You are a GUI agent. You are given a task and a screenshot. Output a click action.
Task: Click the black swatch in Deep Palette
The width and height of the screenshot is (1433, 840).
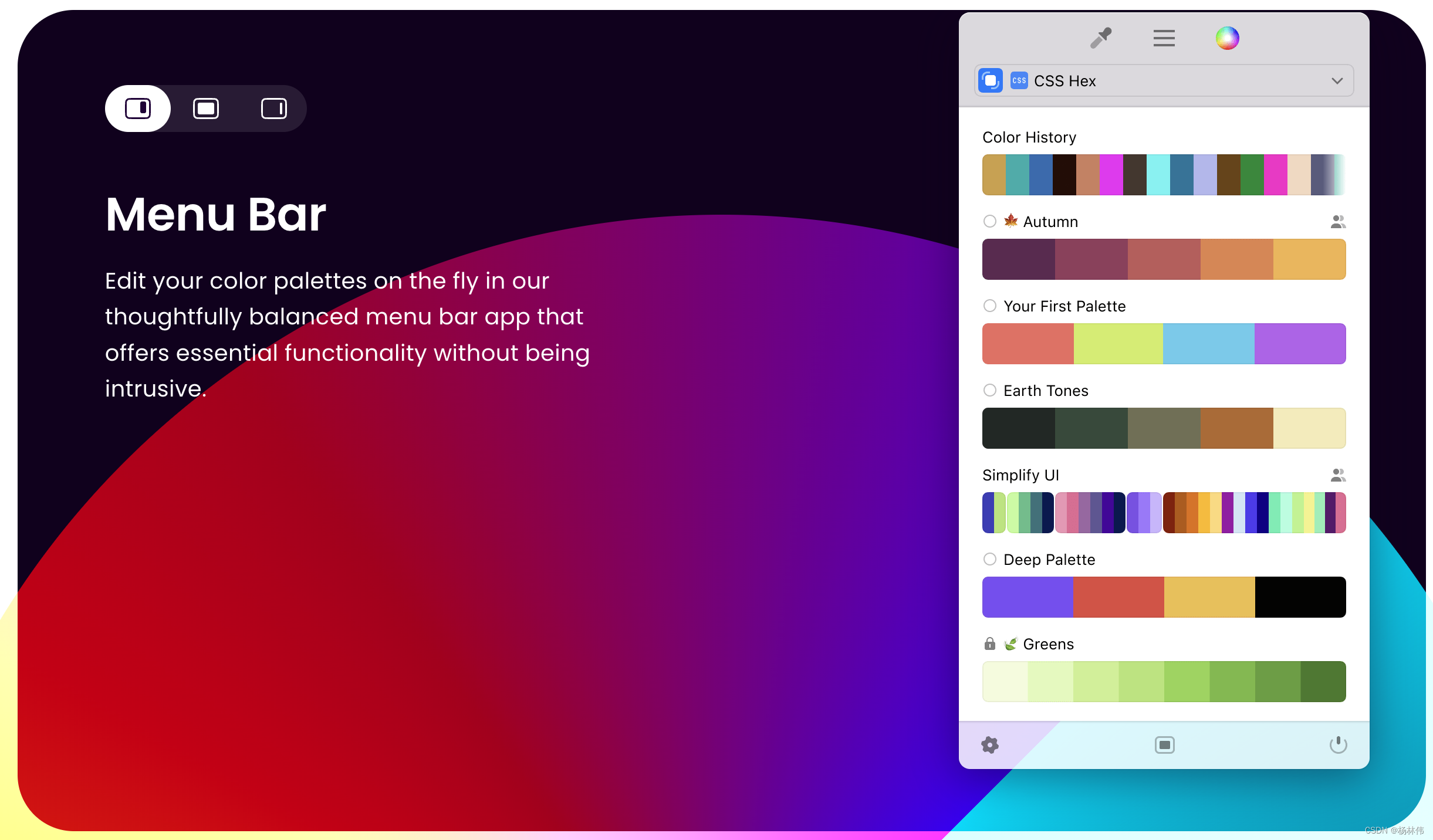click(x=1300, y=597)
